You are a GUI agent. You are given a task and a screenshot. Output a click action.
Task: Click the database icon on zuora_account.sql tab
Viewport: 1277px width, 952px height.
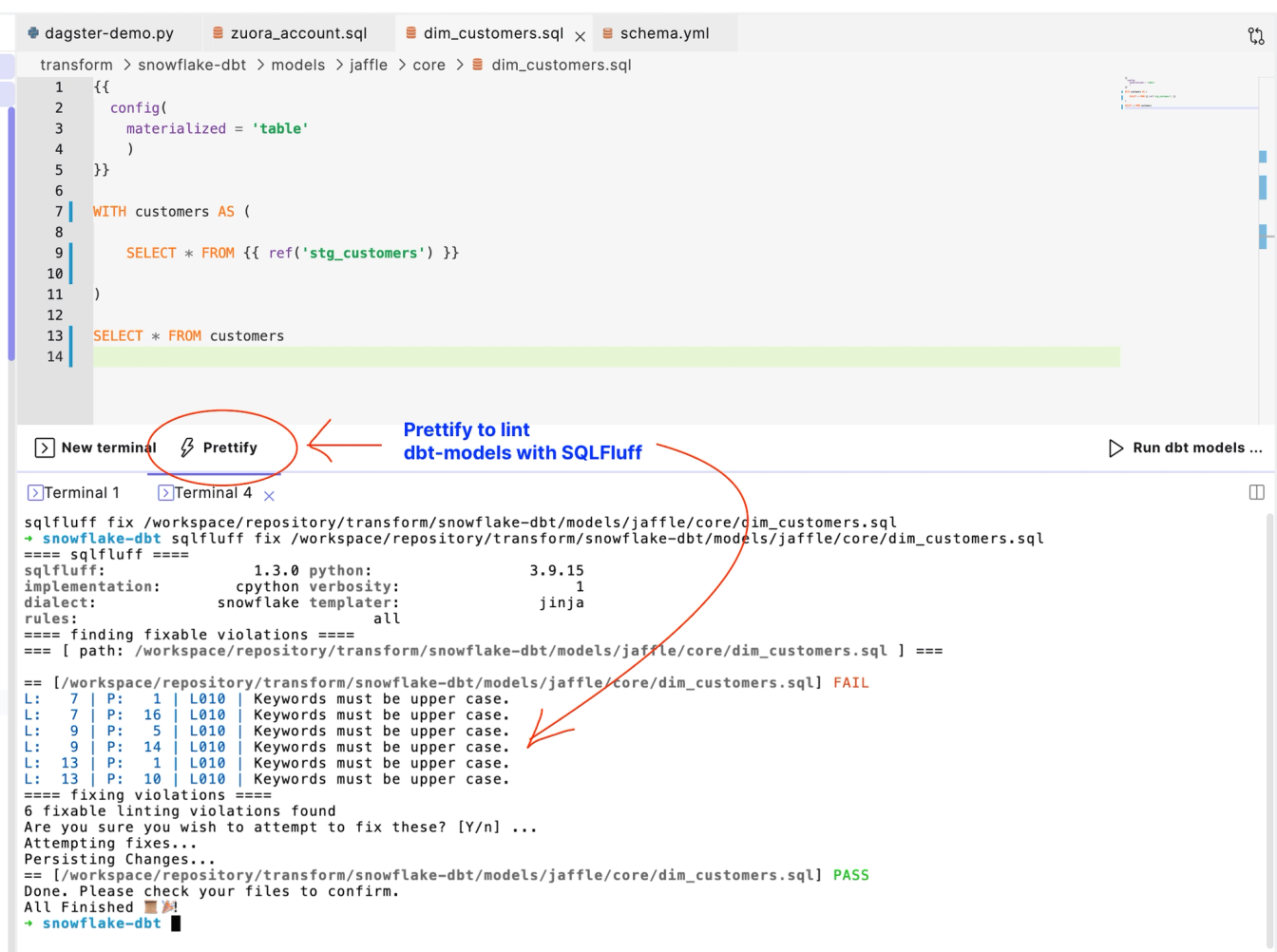point(219,33)
